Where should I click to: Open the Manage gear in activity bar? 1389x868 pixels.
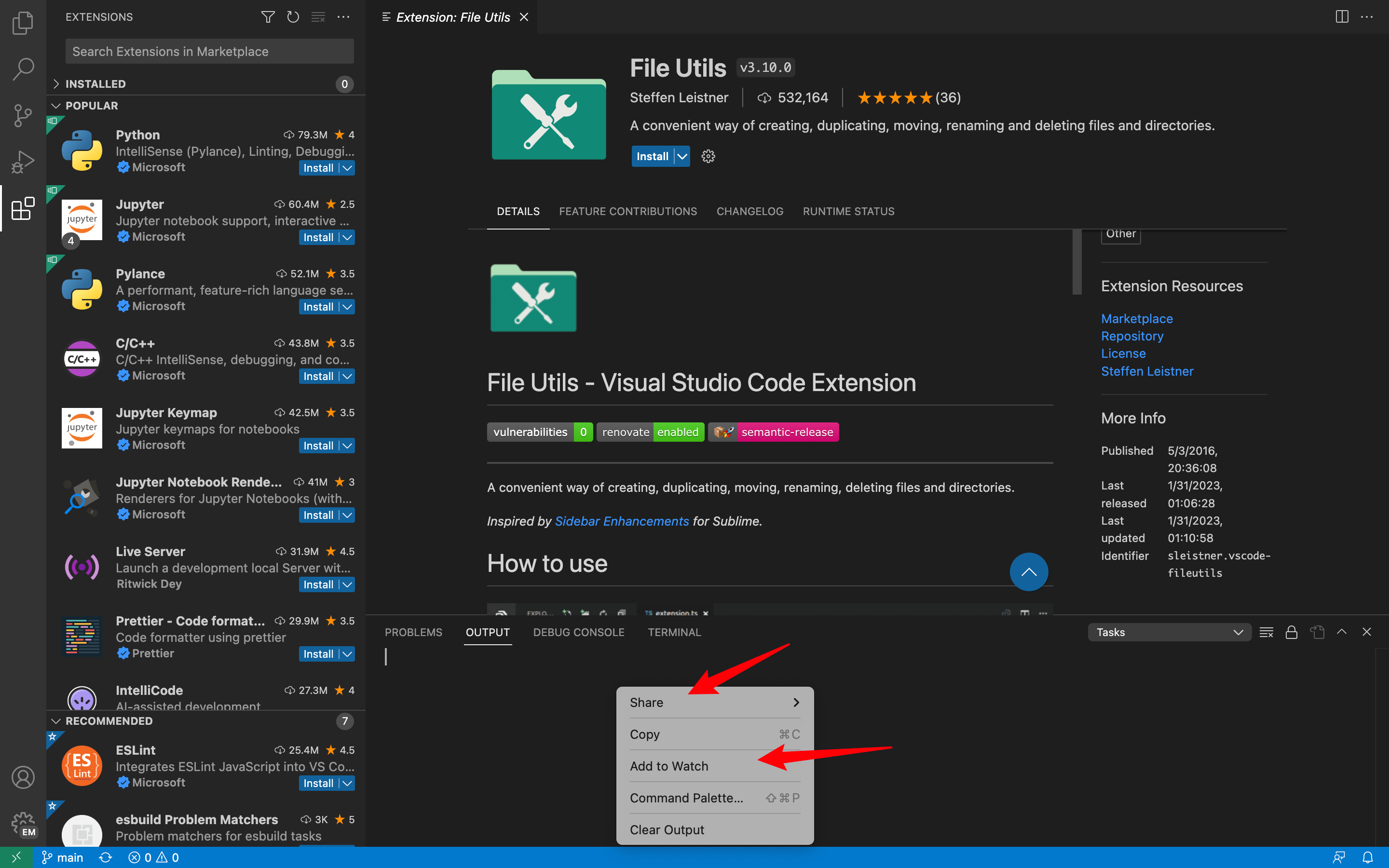pos(23,824)
